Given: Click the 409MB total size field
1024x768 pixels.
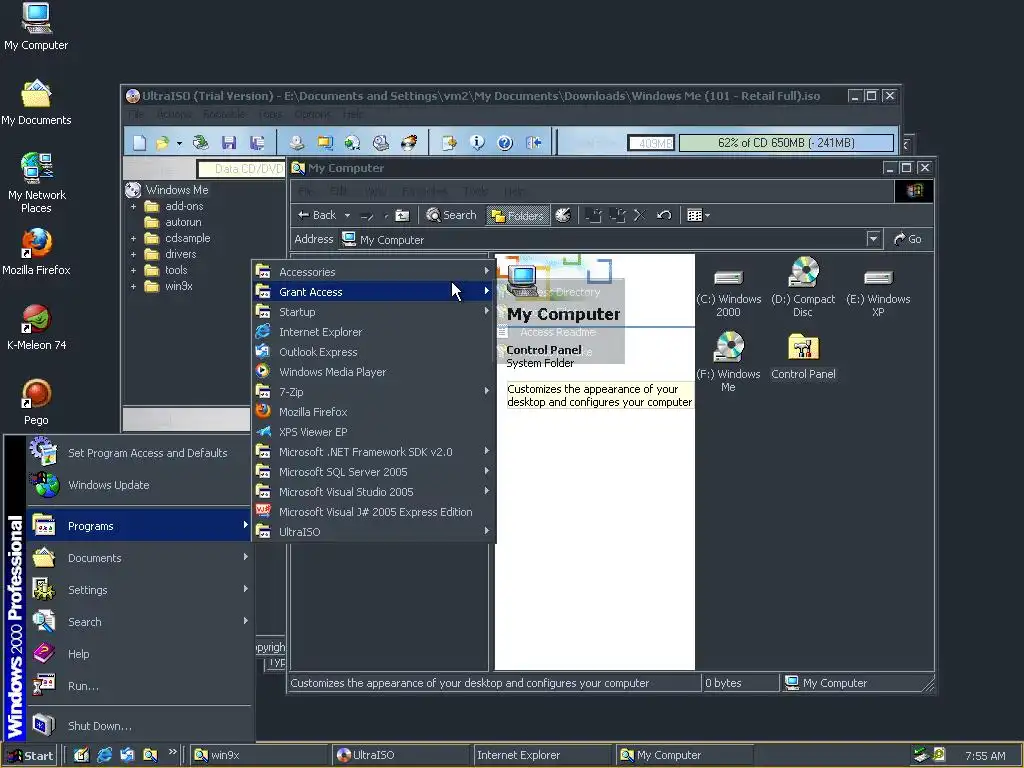Looking at the screenshot, I should [651, 143].
